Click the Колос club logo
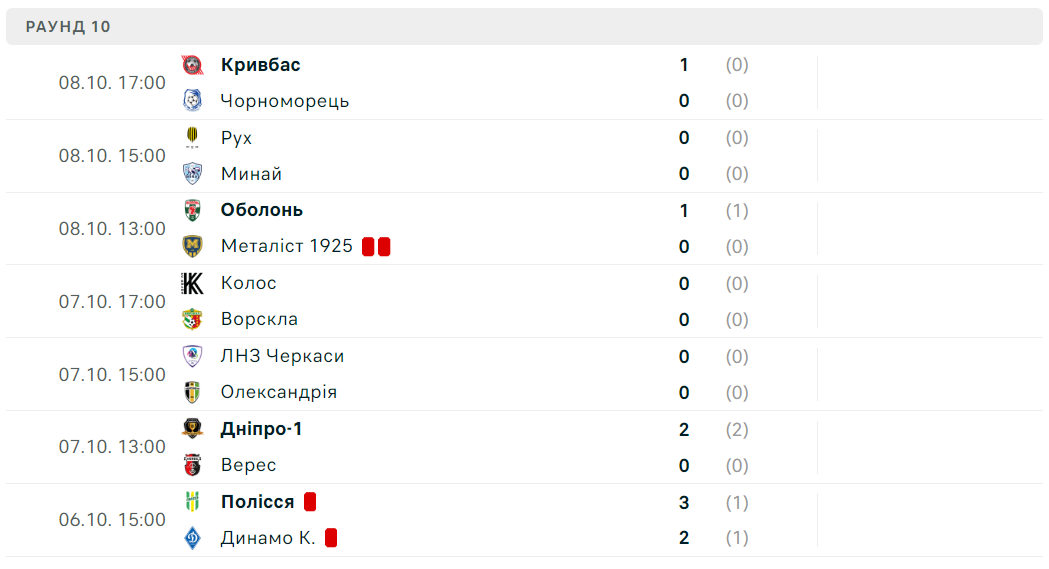 coord(192,283)
